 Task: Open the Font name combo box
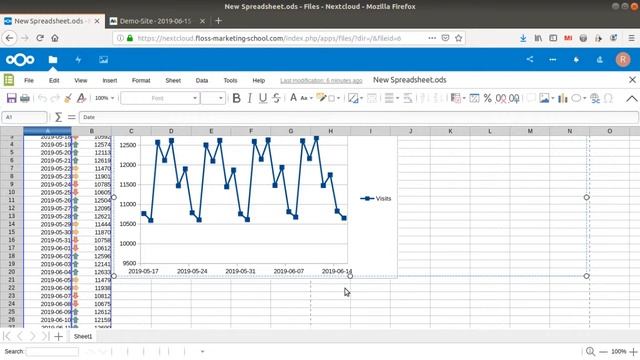coord(160,98)
